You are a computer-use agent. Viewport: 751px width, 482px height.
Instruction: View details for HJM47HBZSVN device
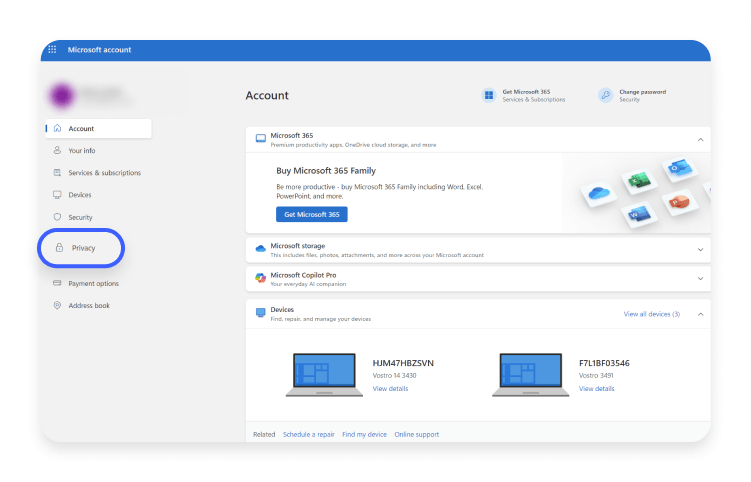point(390,389)
